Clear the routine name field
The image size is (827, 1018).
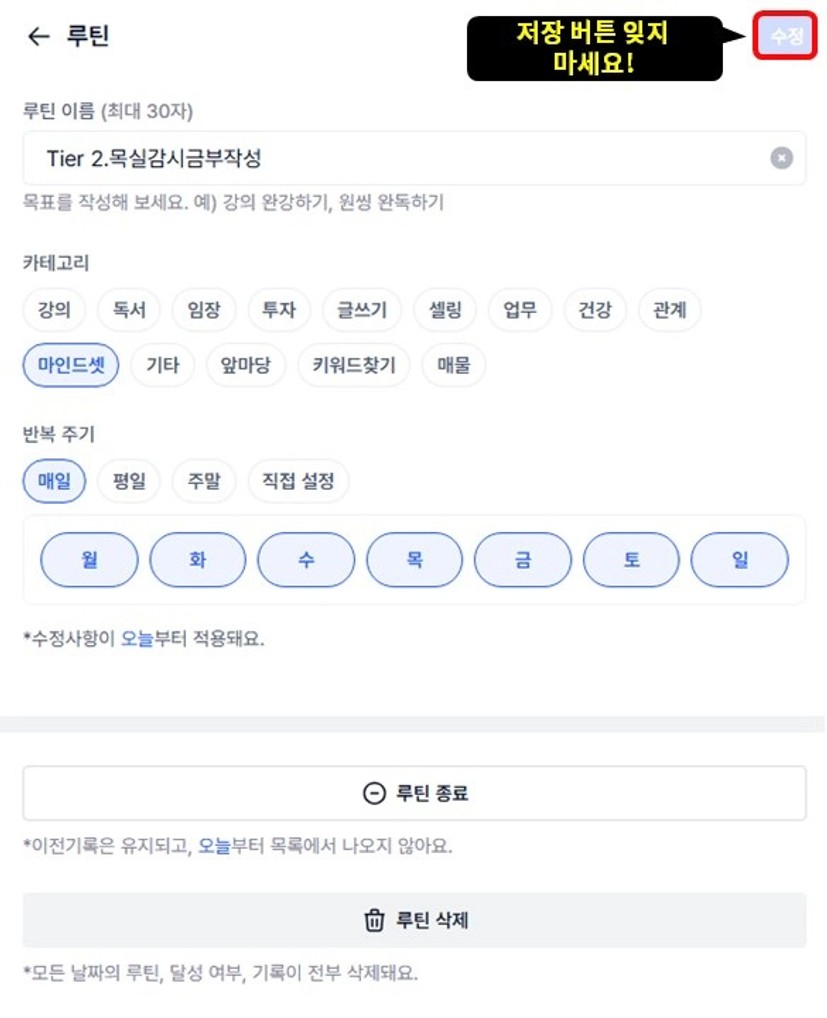pos(781,158)
